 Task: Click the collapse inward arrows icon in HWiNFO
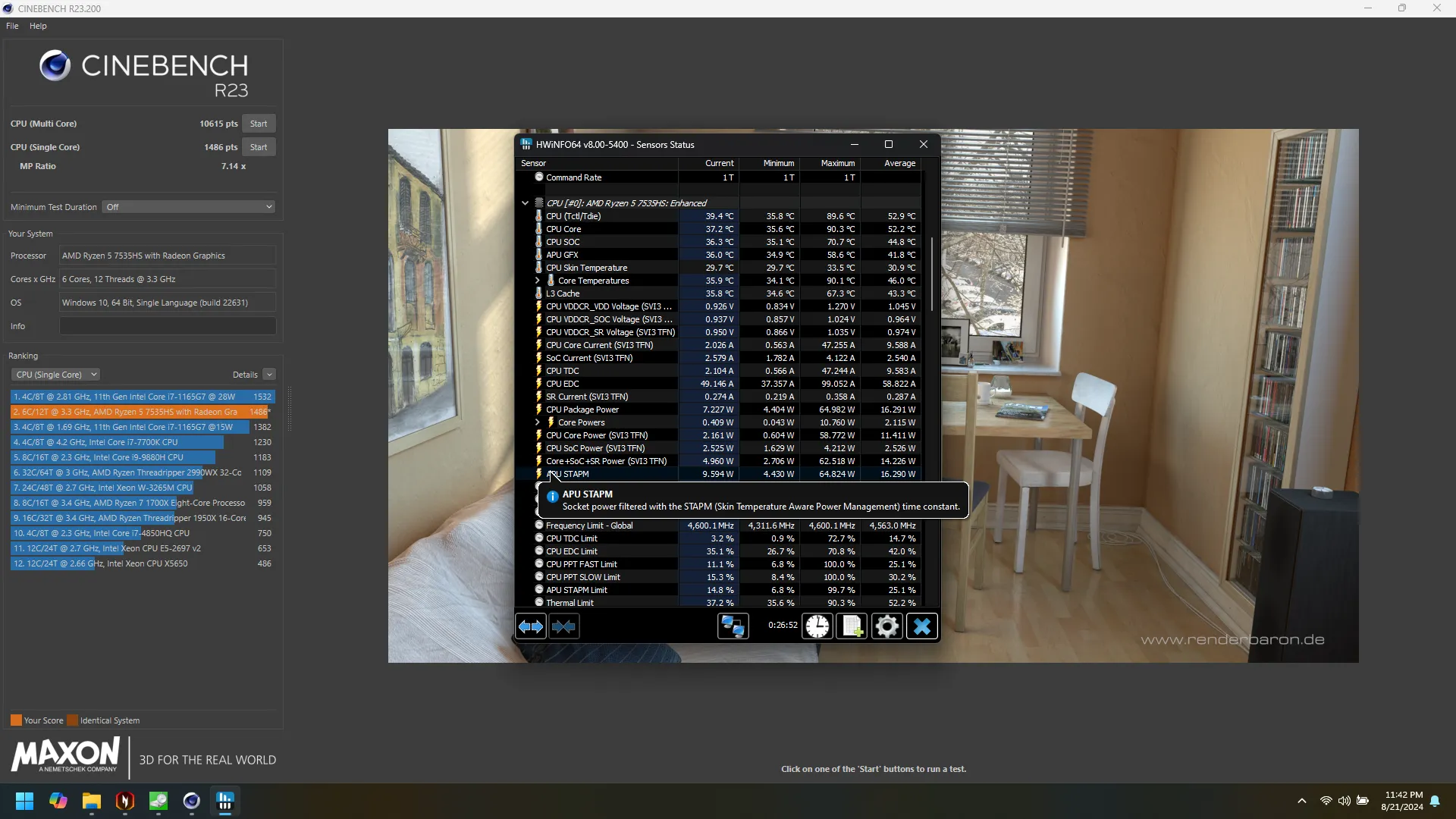point(564,626)
